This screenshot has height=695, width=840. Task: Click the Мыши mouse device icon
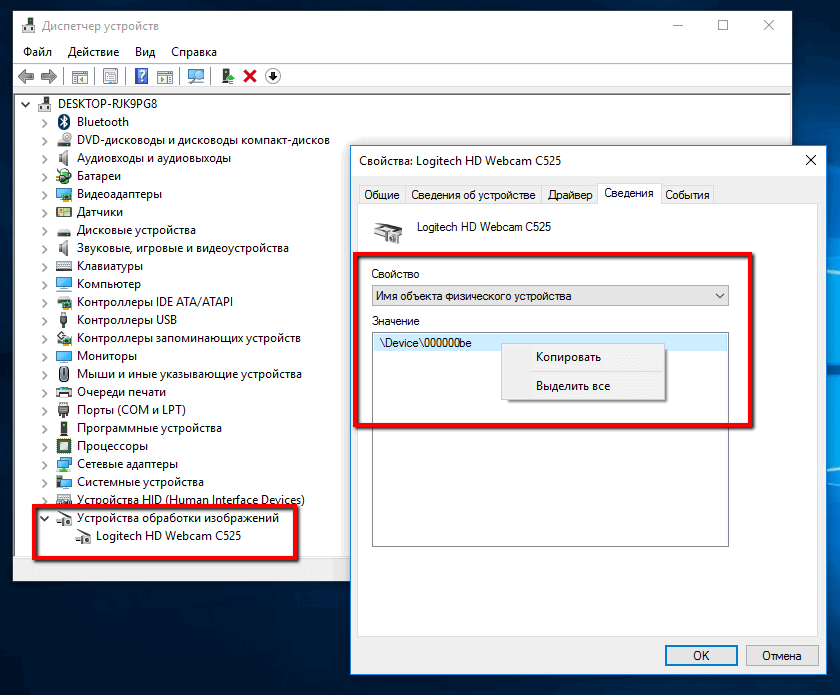64,373
